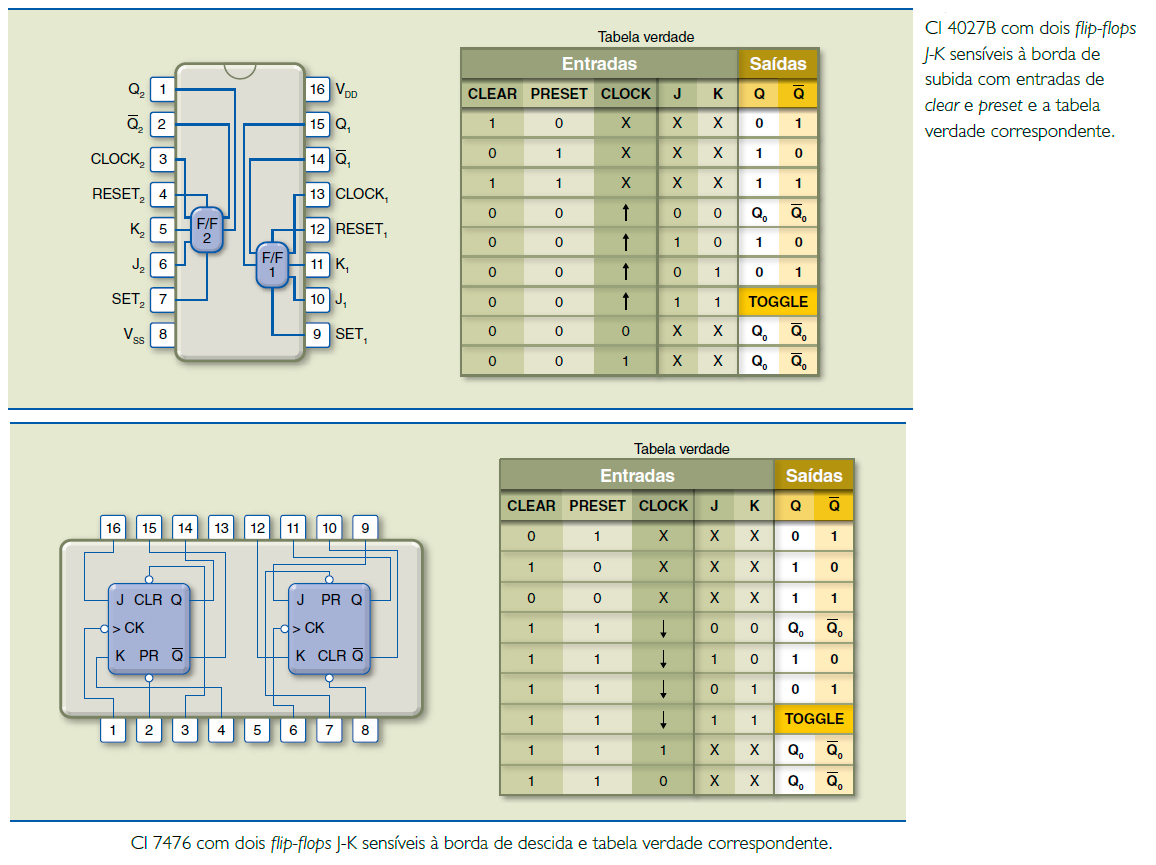Click pin 4 labeled RESET2
Screen dimensions: 1156x865
click(162, 195)
